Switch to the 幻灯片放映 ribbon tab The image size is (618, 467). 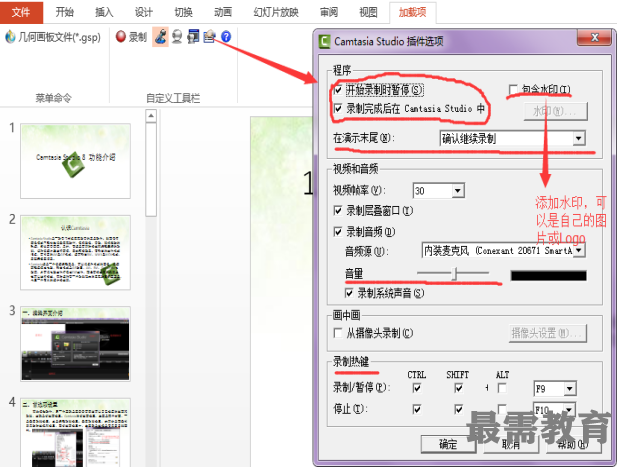click(276, 12)
